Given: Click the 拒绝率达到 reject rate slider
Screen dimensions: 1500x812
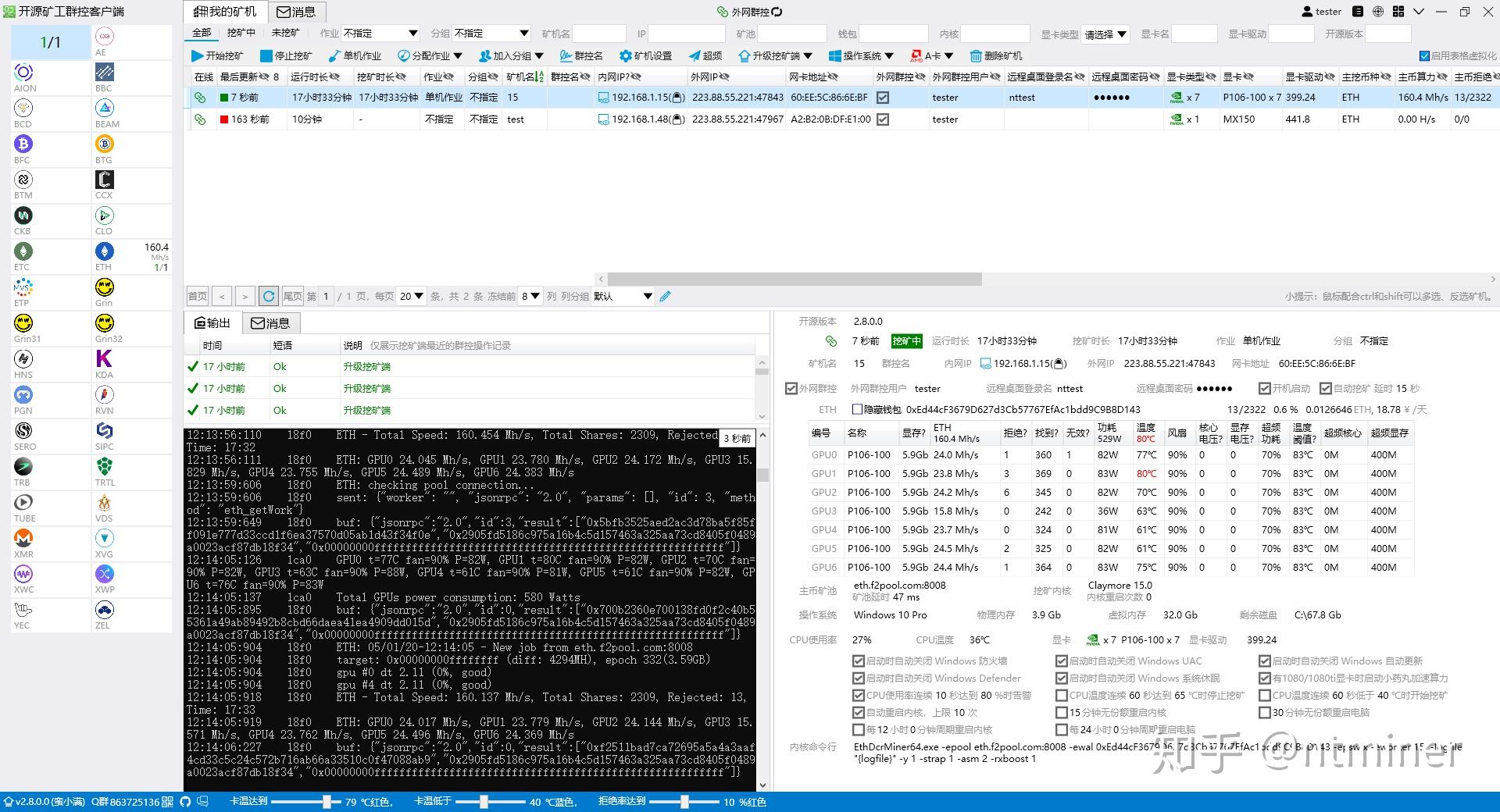Looking at the screenshot, I should click(684, 801).
